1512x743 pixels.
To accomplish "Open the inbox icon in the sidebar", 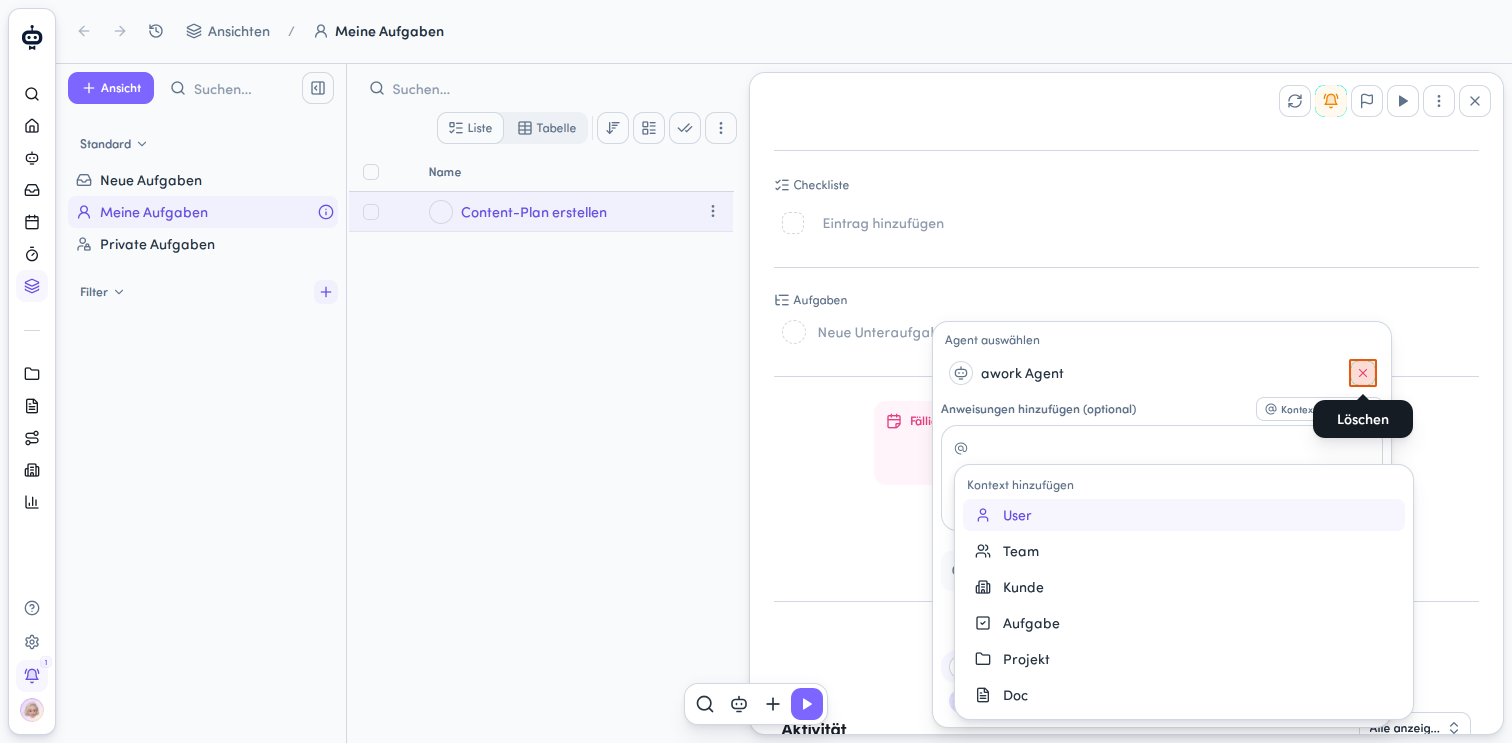I will coord(32,190).
